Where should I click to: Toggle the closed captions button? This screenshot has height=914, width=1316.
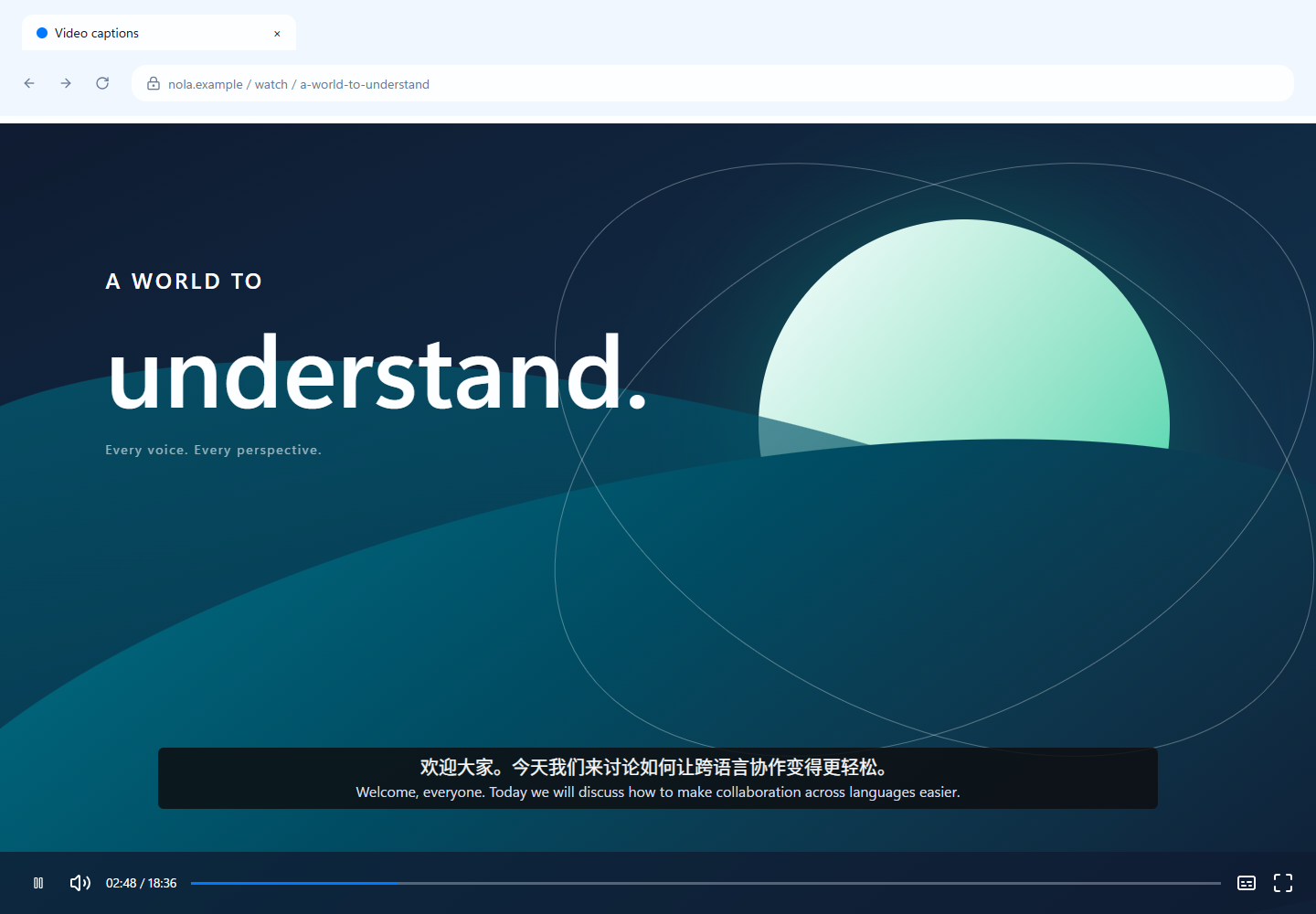(x=1247, y=883)
